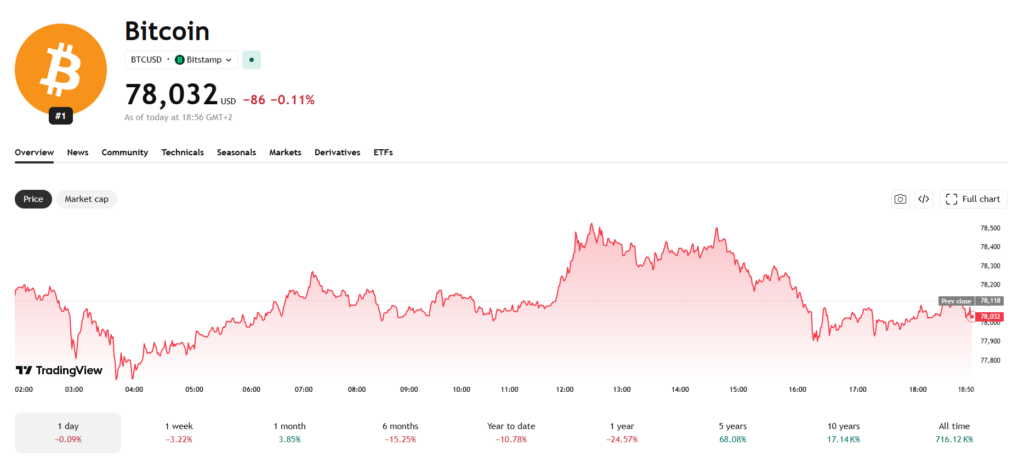The height and width of the screenshot is (462, 1024).
Task: Click the orange Bitcoin logo
Action: coord(61,69)
